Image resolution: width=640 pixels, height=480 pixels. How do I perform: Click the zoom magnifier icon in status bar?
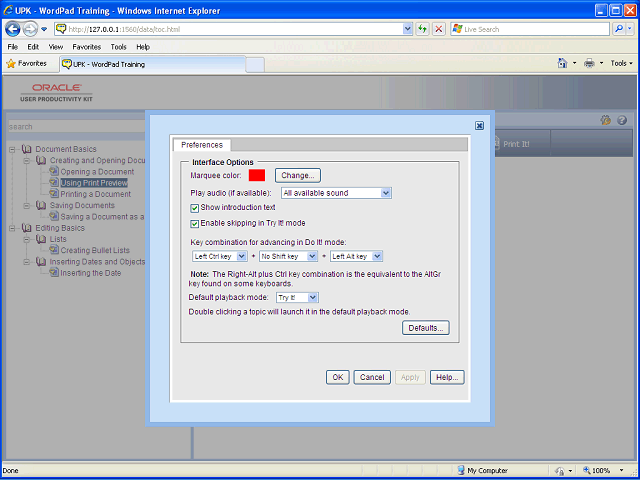tap(587, 470)
